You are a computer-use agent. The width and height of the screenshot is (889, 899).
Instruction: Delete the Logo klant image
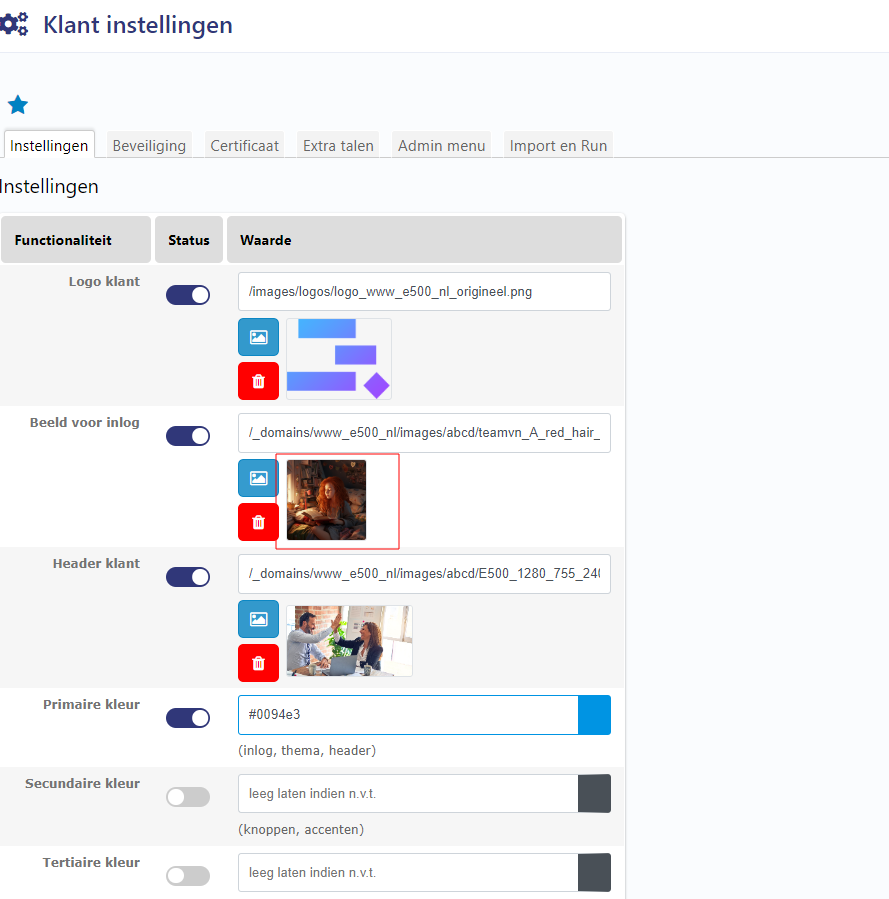[258, 381]
